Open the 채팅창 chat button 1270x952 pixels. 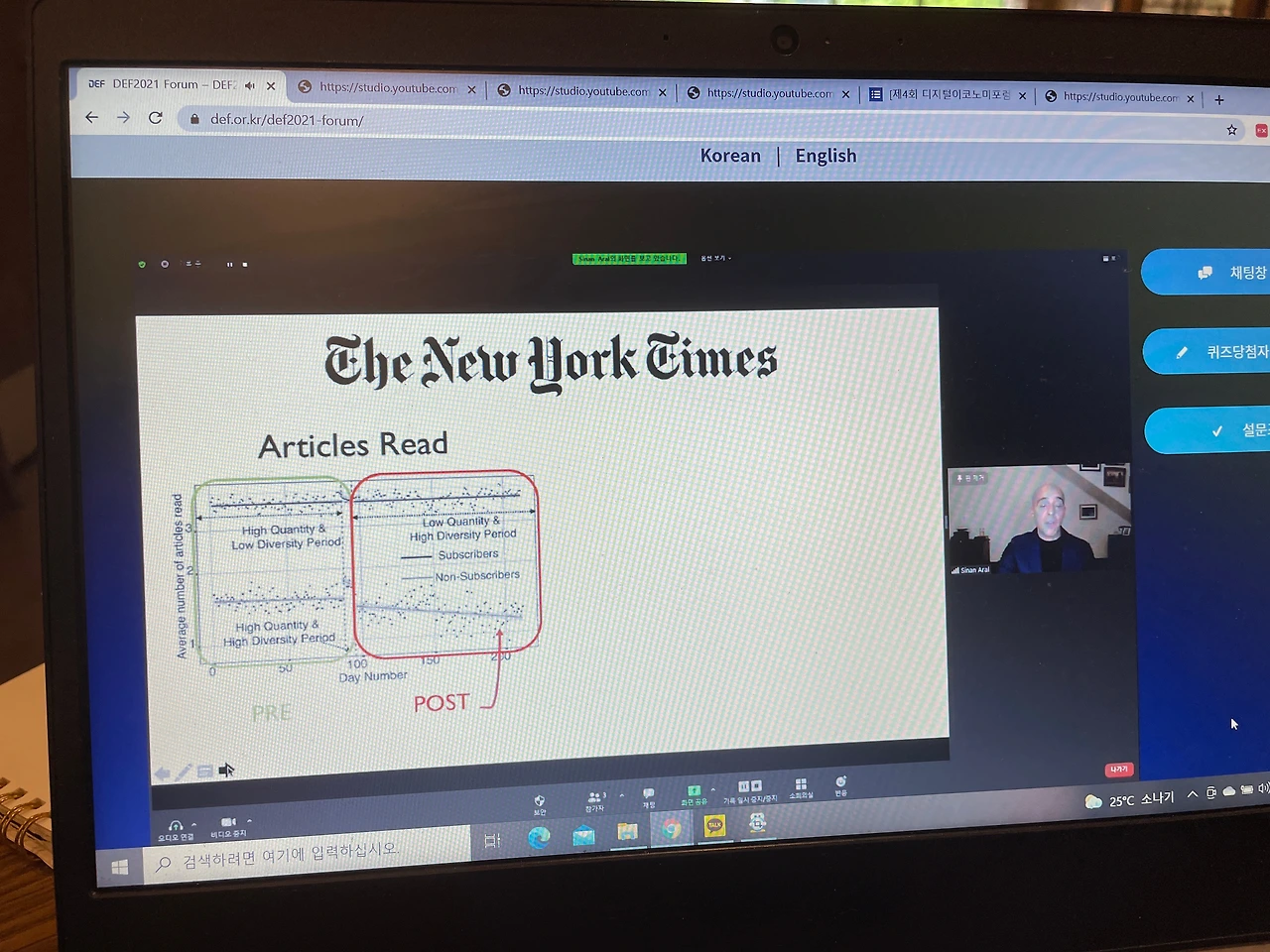point(1206,272)
